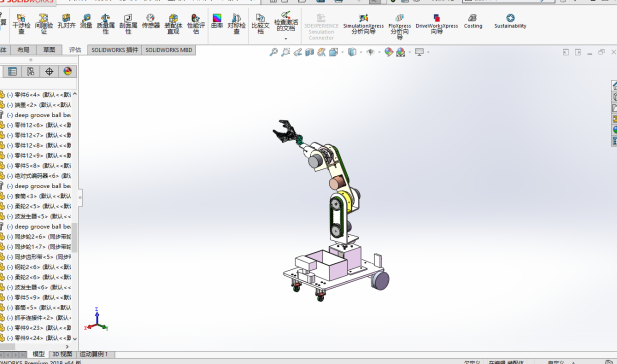Screen dimensions: 617x364
Task: Click Edit Appearance color ball icon
Action: [388, 52]
